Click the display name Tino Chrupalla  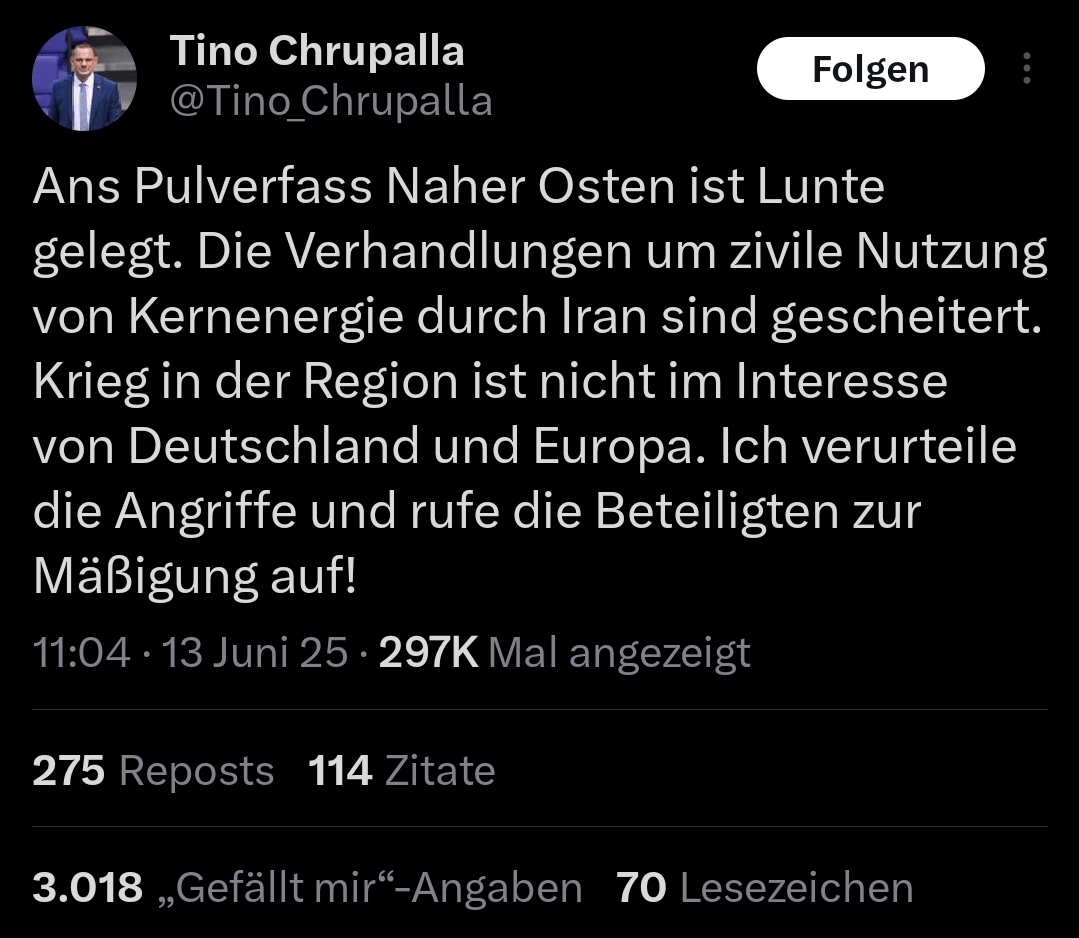316,51
